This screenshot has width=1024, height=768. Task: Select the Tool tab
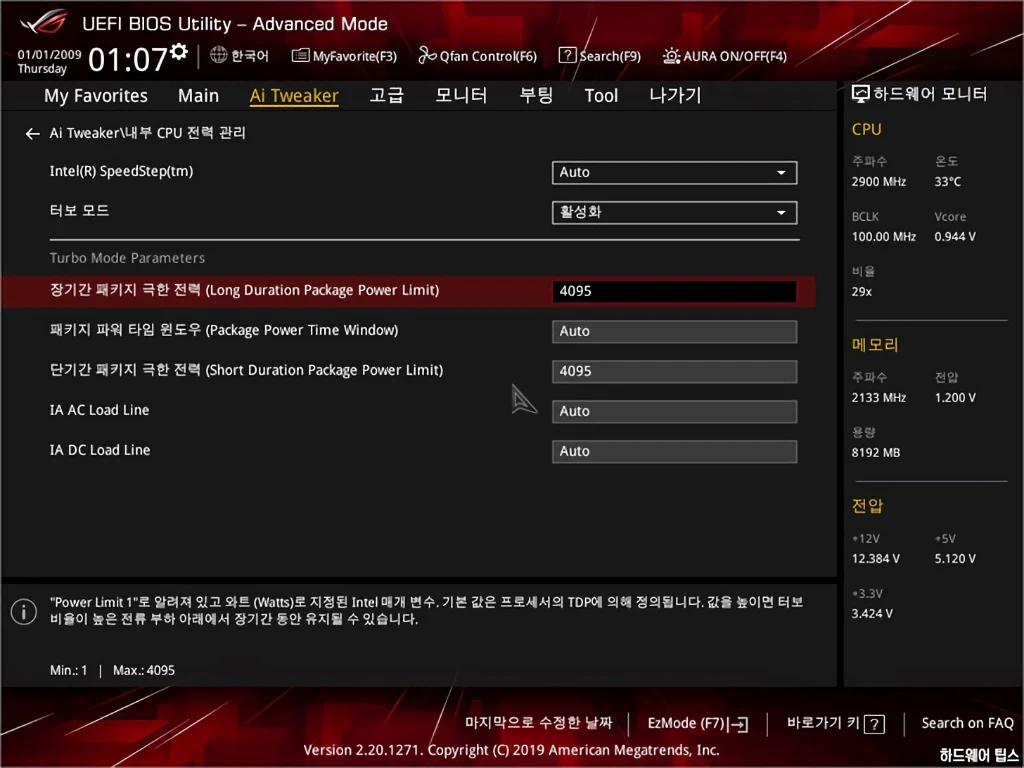click(601, 95)
